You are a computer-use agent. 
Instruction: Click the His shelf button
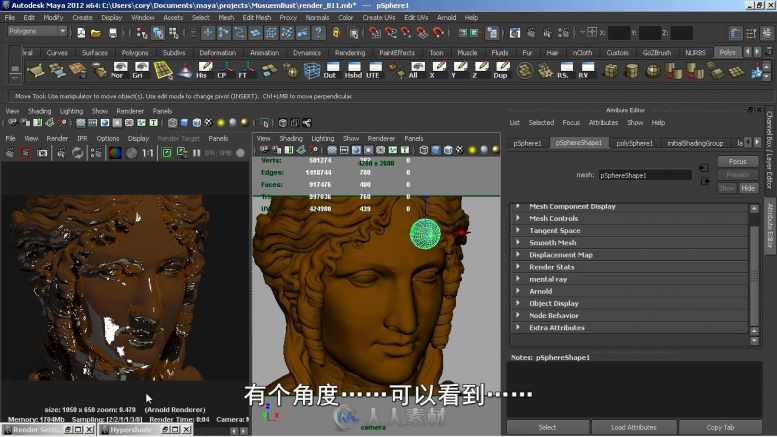point(204,70)
